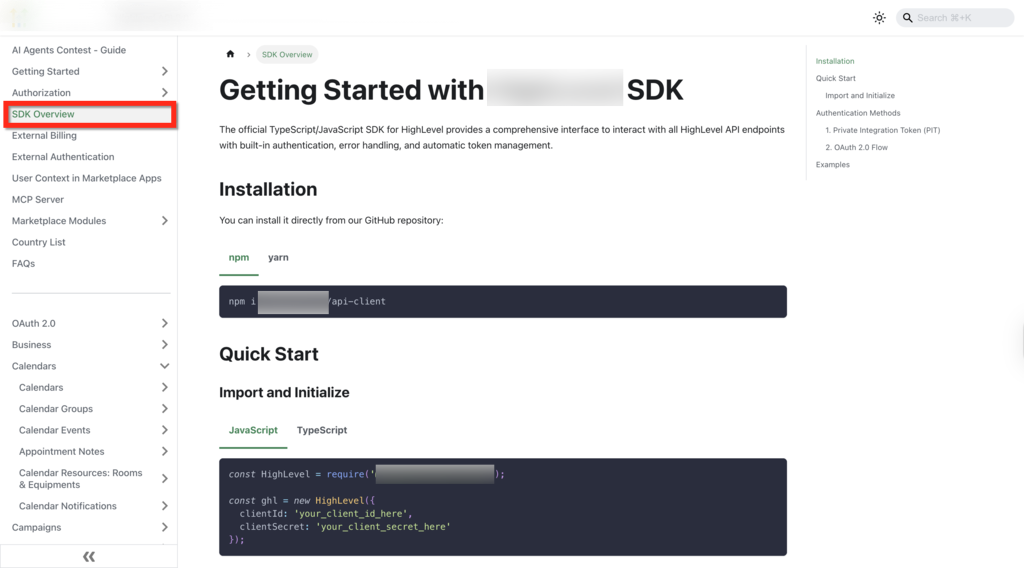Jump to OAuth 2.0 Flow in contents
Viewport: 1024px width, 568px height.
coord(856,148)
